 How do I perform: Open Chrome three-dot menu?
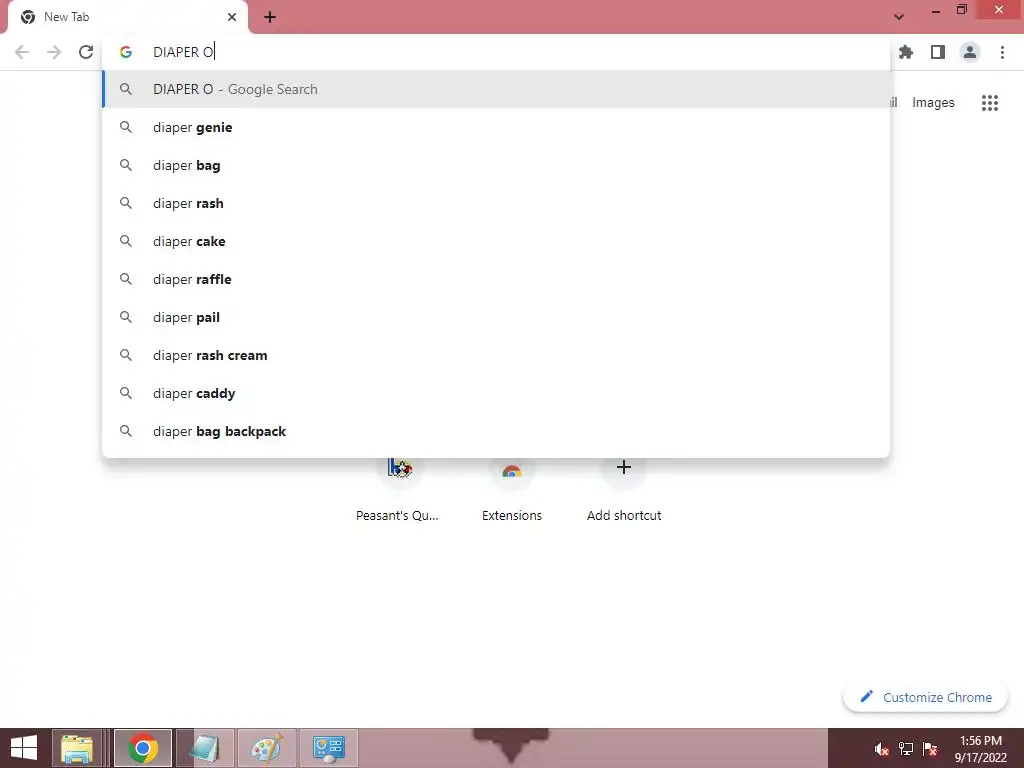[x=1002, y=52]
